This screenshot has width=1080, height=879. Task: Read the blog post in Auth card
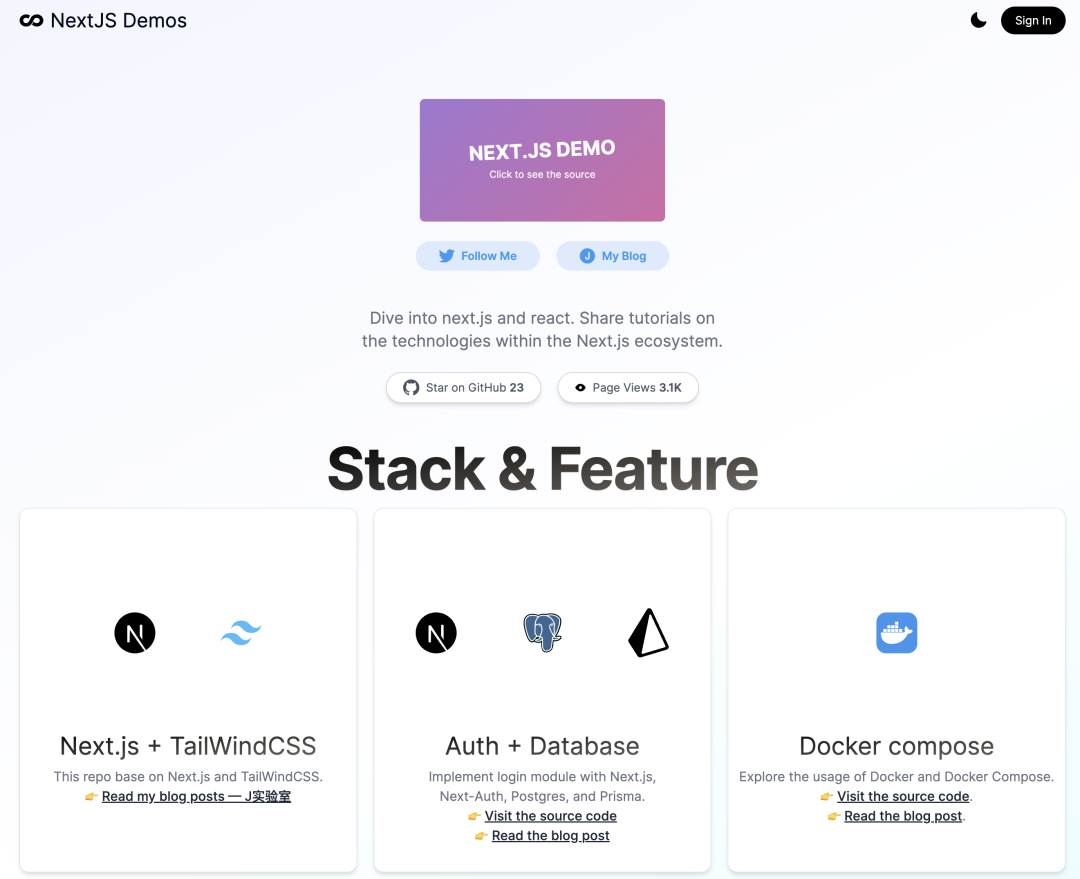(550, 836)
